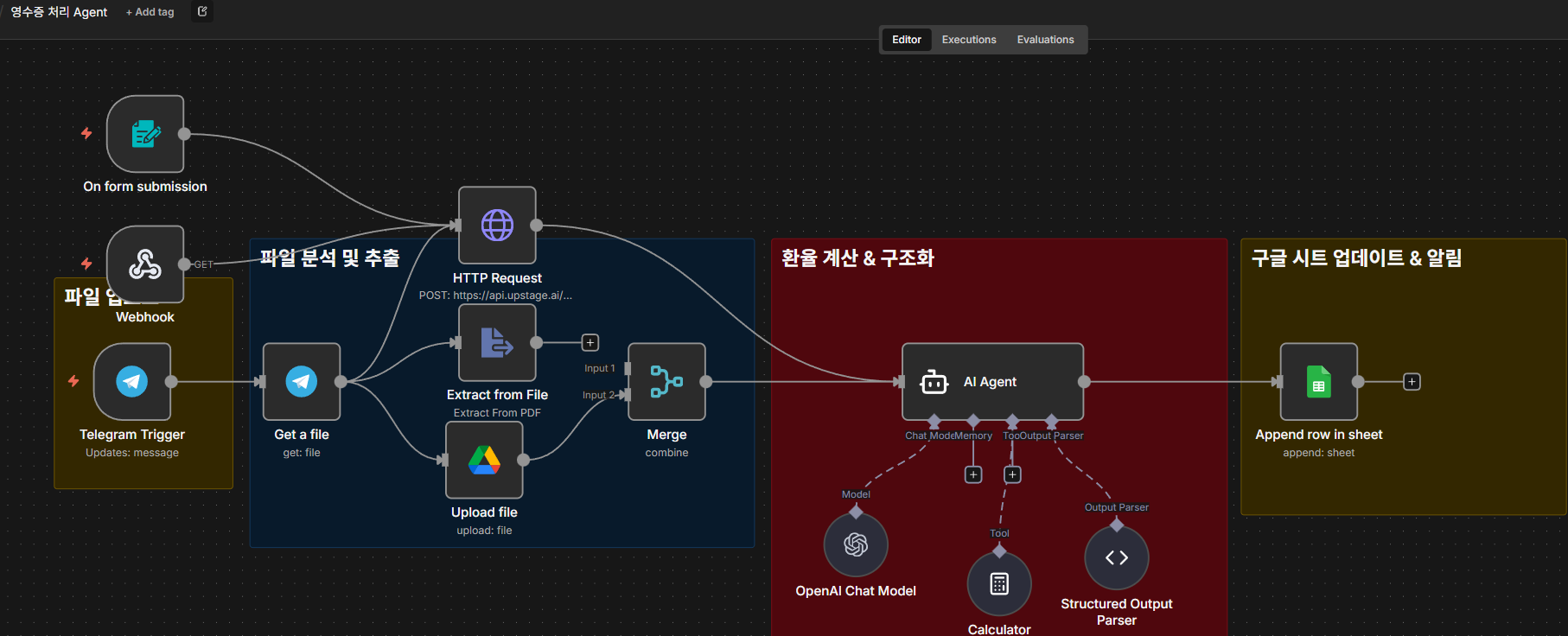Viewport: 1568px width, 636px height.
Task: Open the HTTP Request globe node
Action: (497, 226)
